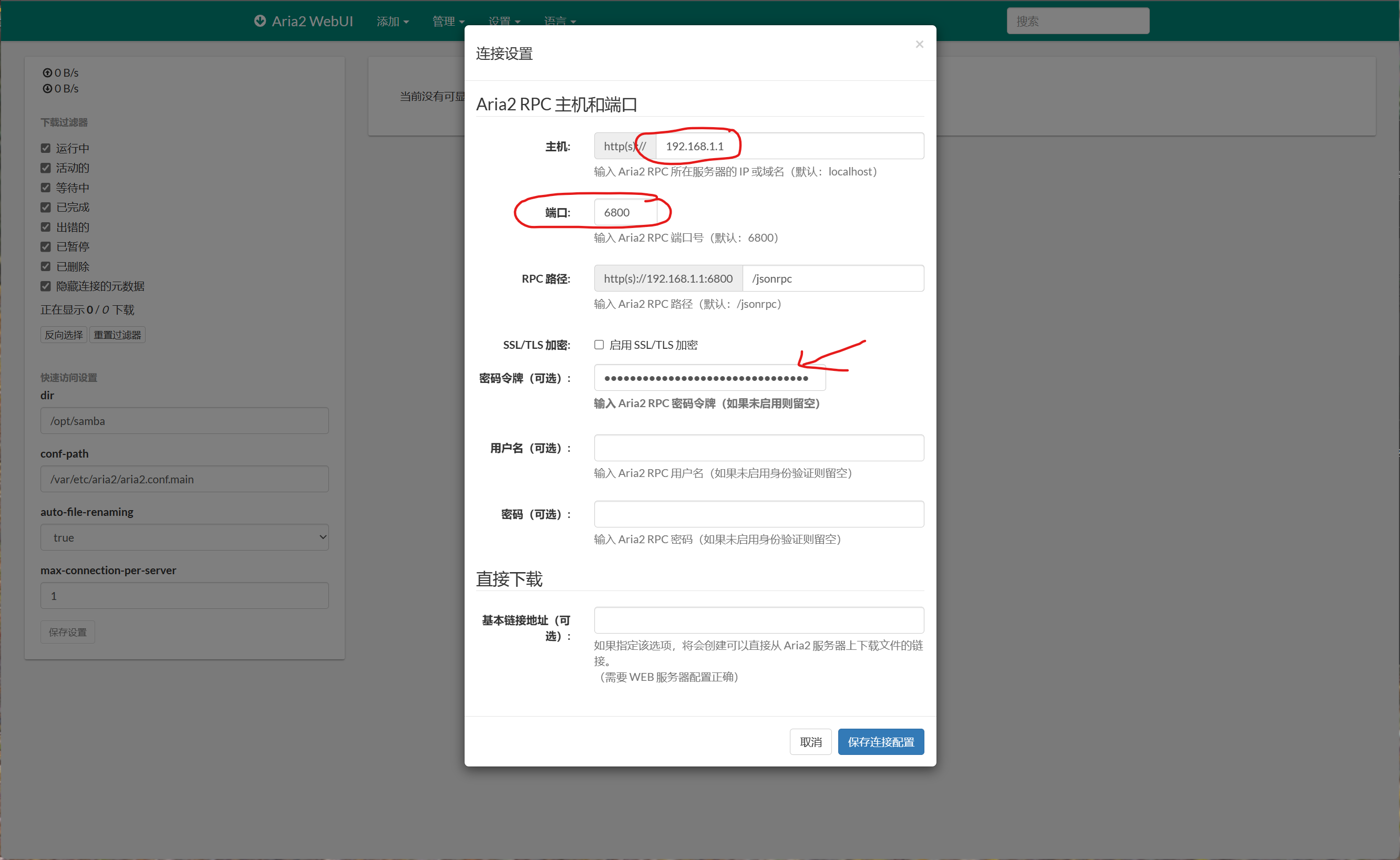The height and width of the screenshot is (860, 1400).
Task: Click the http(s)://192.168.1.1:6800 path prefix
Action: (668, 279)
